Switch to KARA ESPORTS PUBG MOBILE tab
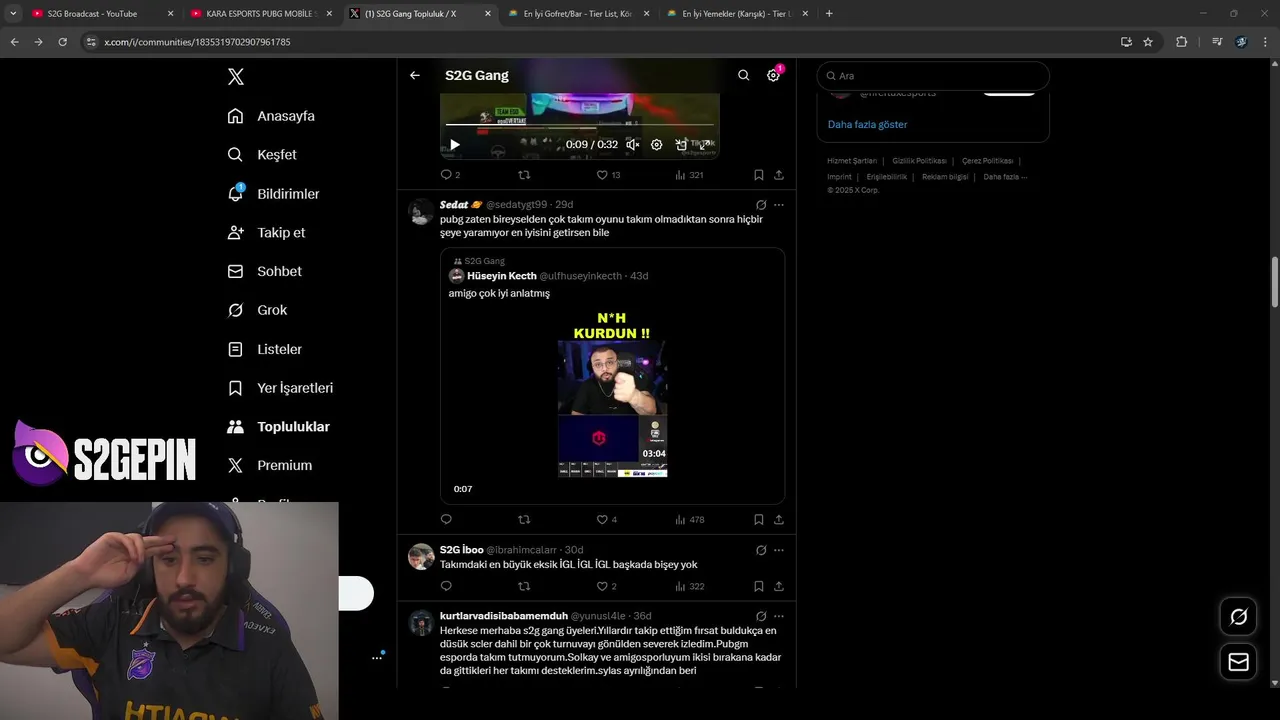This screenshot has height=720, width=1280. (262, 14)
